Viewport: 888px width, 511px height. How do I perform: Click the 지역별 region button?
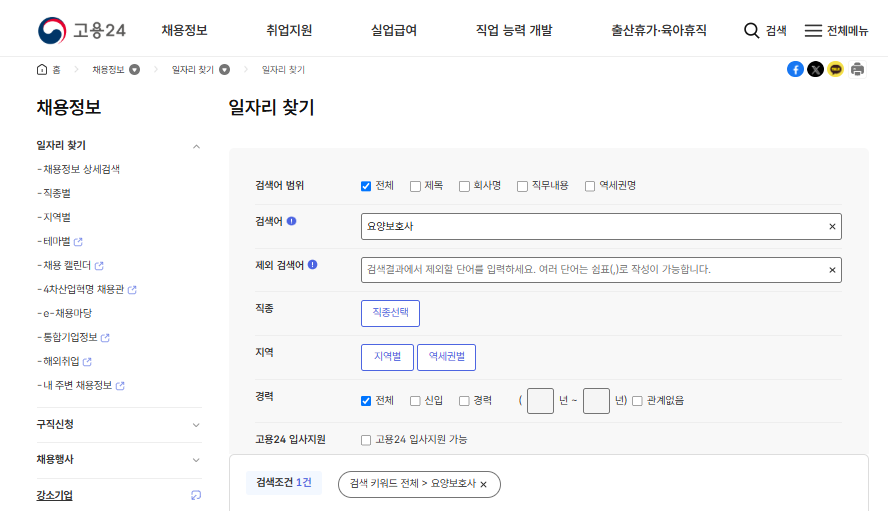coord(387,357)
